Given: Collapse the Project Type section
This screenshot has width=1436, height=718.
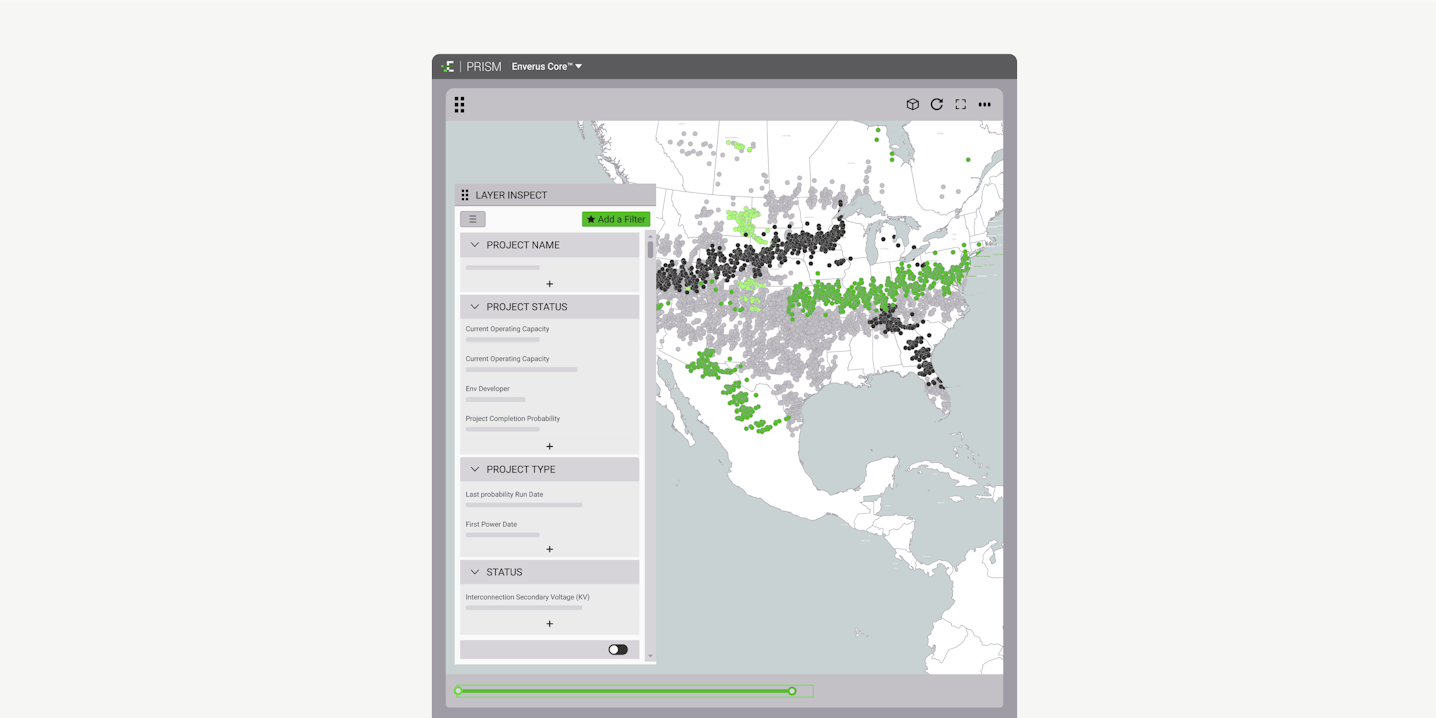Looking at the screenshot, I should [475, 469].
